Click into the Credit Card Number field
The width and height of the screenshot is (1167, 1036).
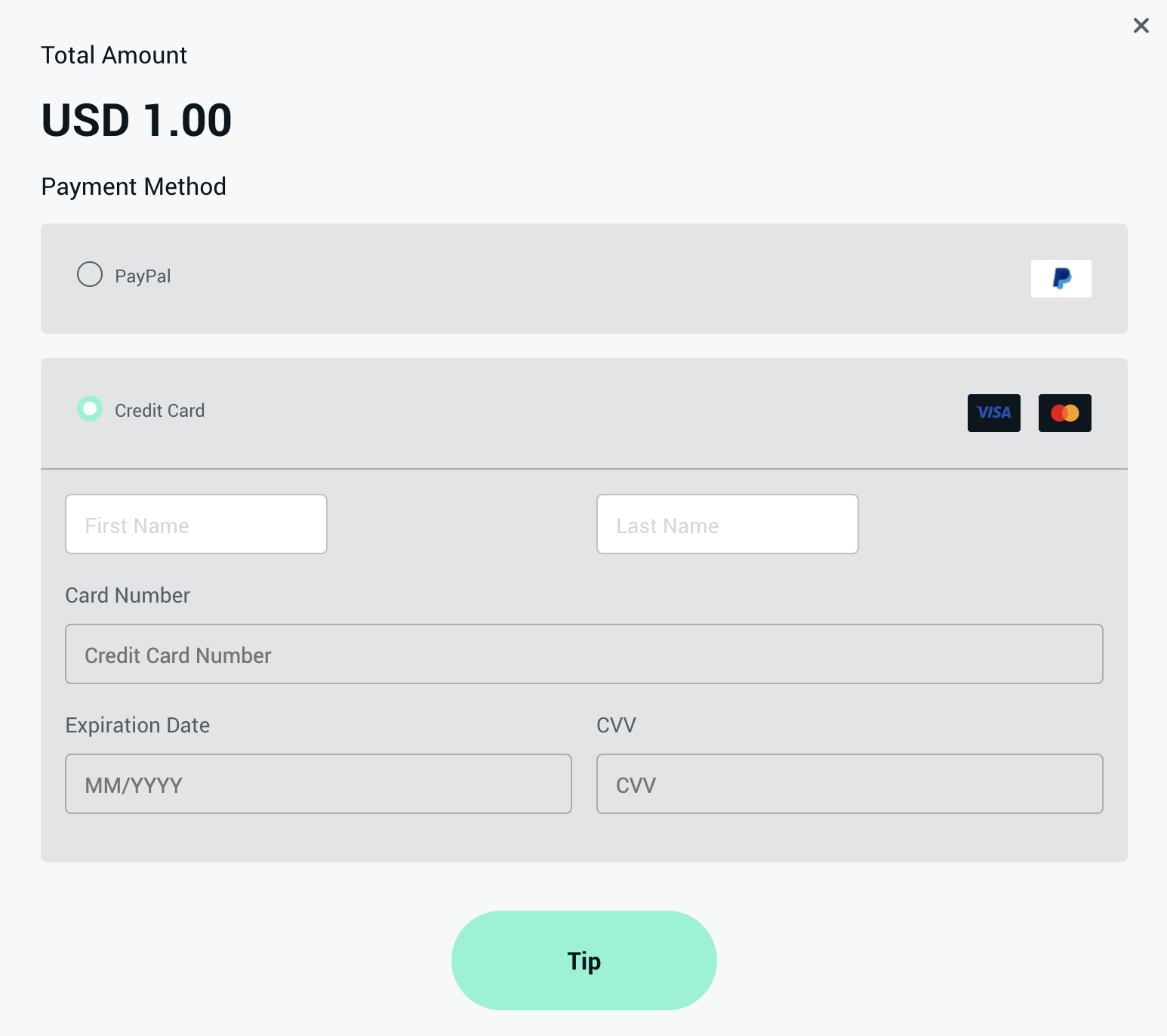click(x=584, y=654)
